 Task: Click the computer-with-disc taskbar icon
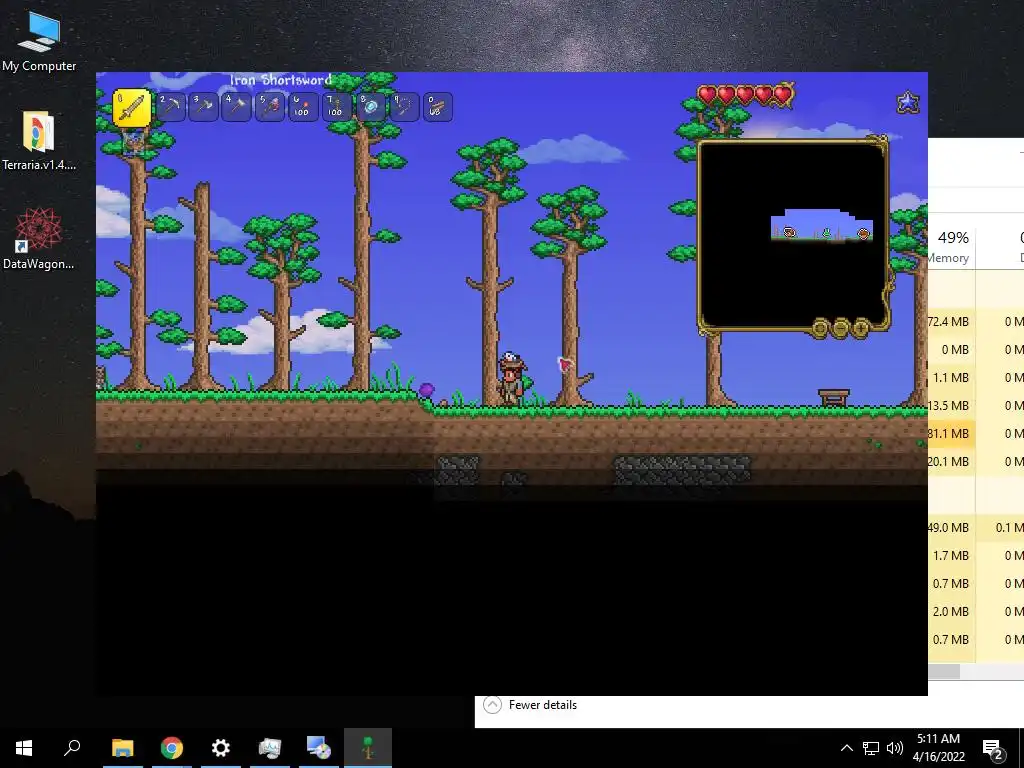pyautogui.click(x=319, y=748)
